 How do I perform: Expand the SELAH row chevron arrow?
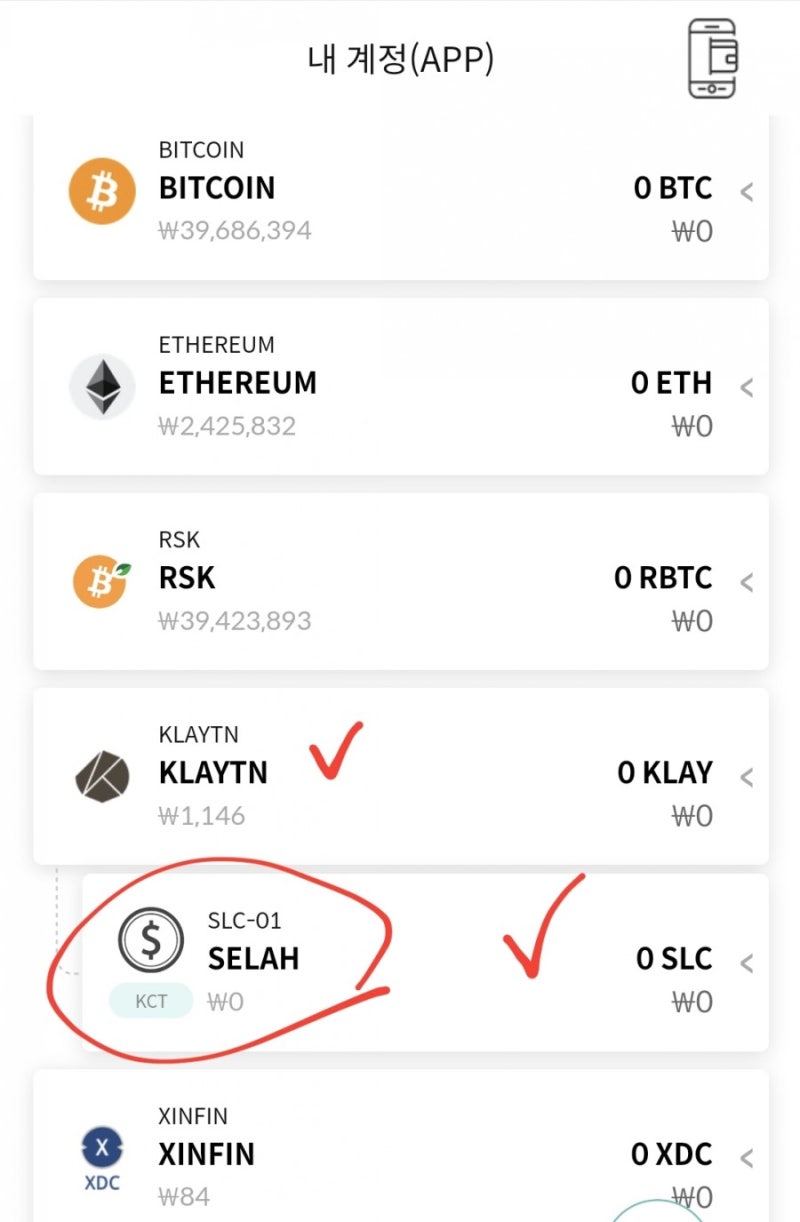point(746,963)
